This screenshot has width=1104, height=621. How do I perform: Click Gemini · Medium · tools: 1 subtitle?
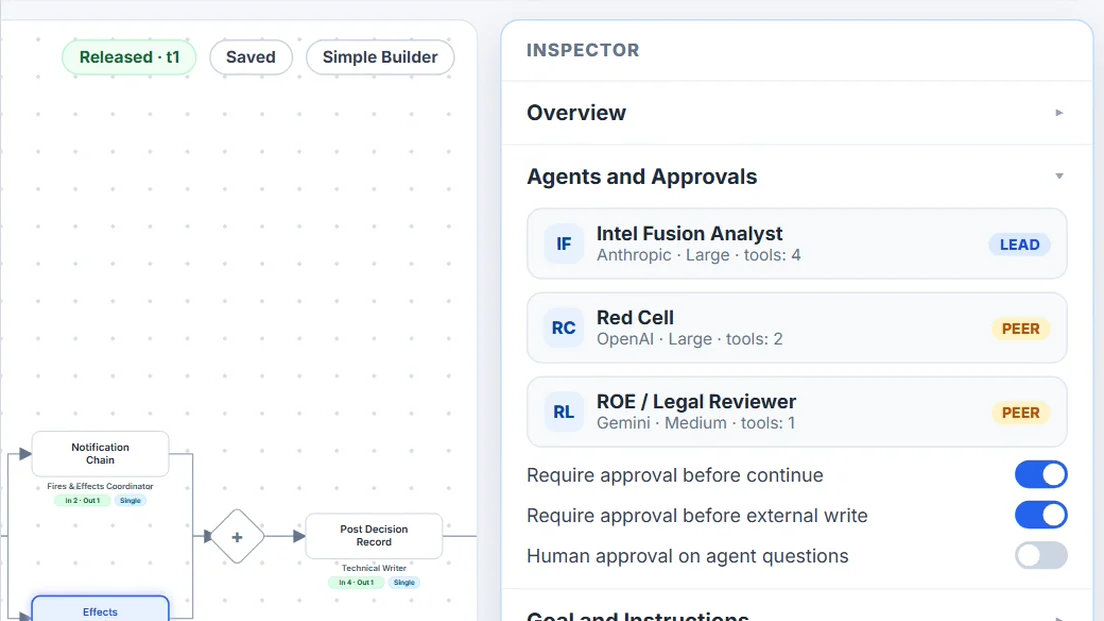pos(696,423)
